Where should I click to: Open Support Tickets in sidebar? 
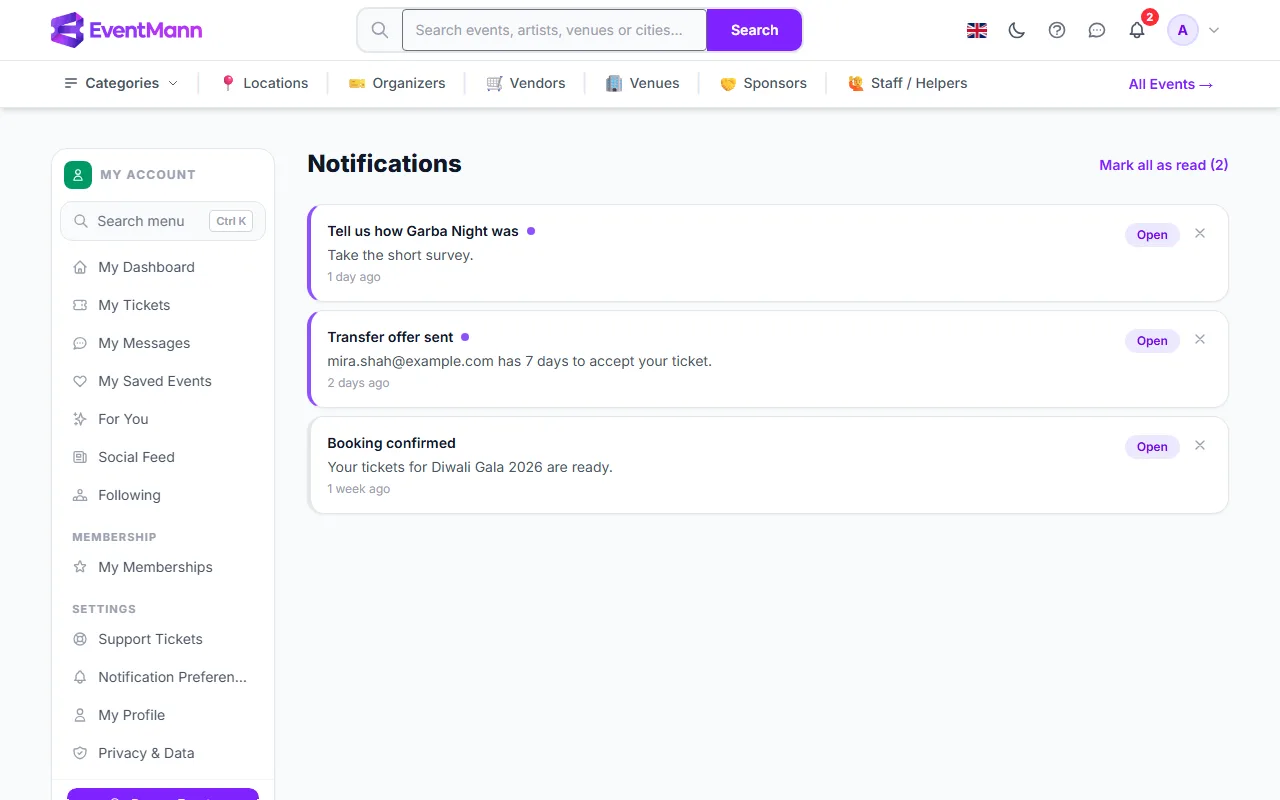(163, 639)
